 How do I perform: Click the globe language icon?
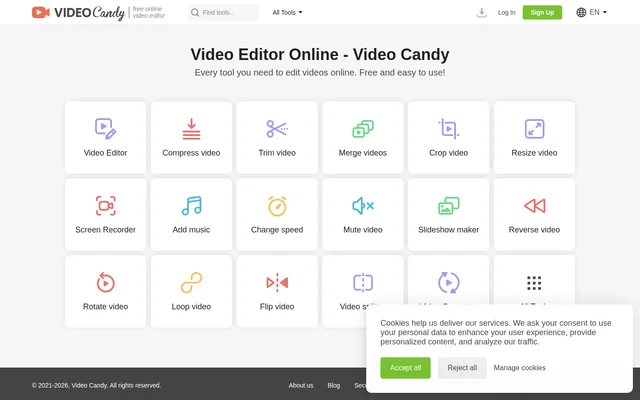pos(581,12)
